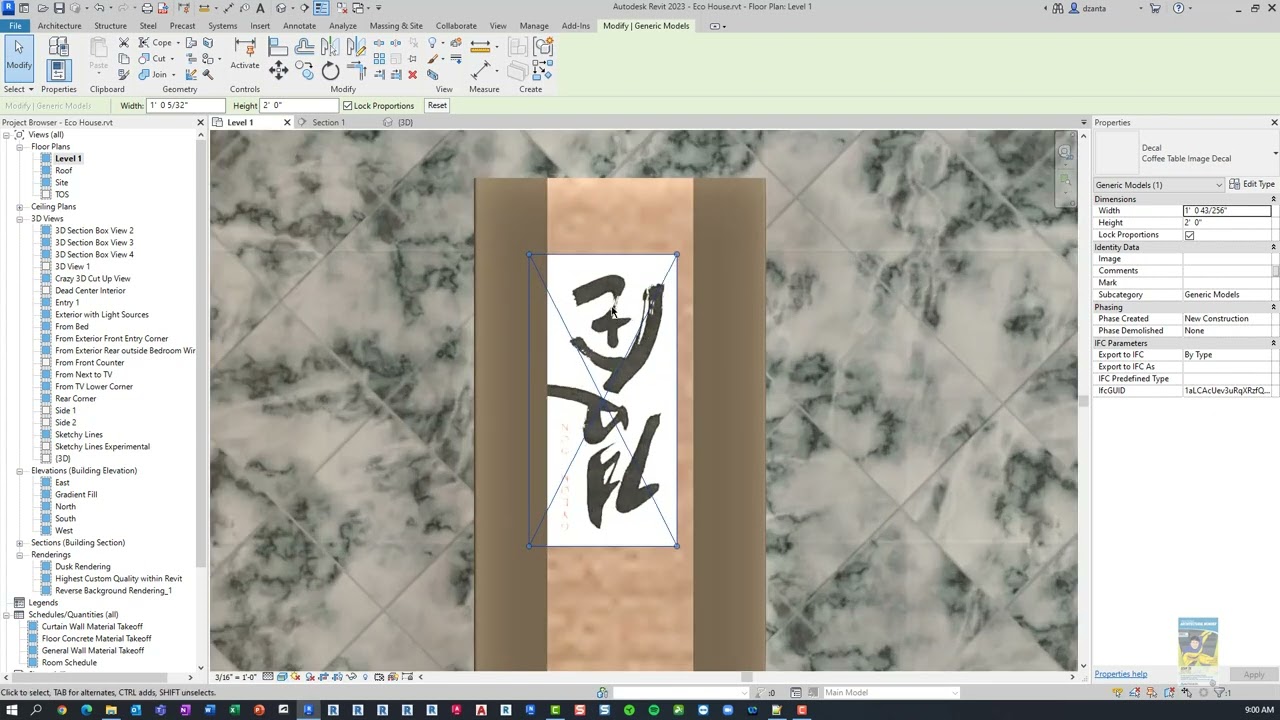The image size is (1280, 720).
Task: Expand the Ceiling Plans tree node
Action: click(x=20, y=207)
